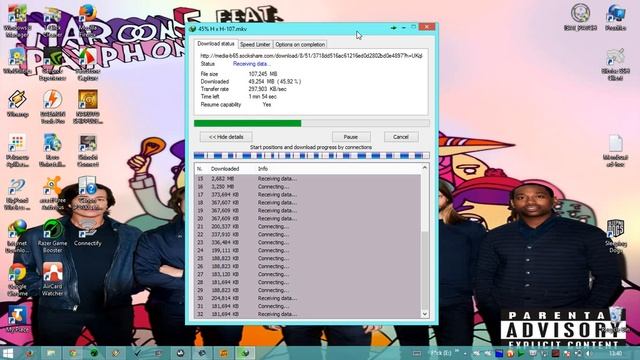Screen dimensions: 640x360
Task: Open Winamp desktop shortcut
Action: [x=17, y=104]
